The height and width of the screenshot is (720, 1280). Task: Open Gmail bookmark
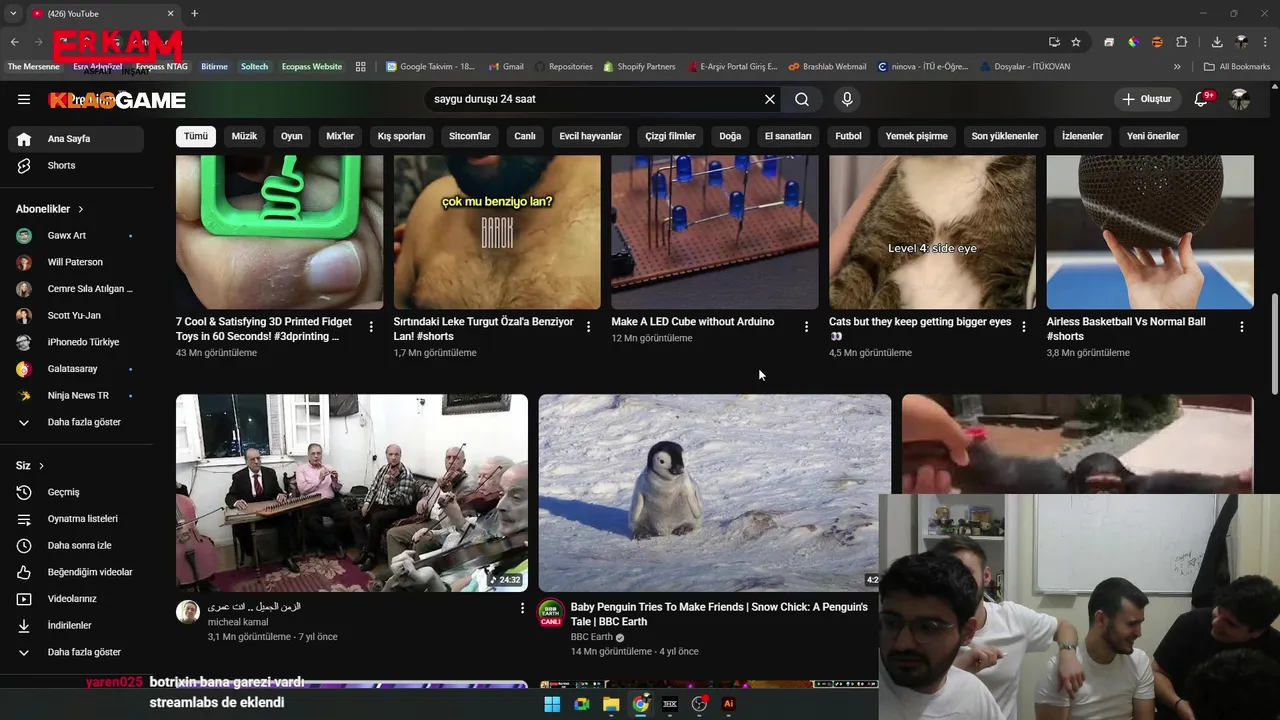[506, 67]
